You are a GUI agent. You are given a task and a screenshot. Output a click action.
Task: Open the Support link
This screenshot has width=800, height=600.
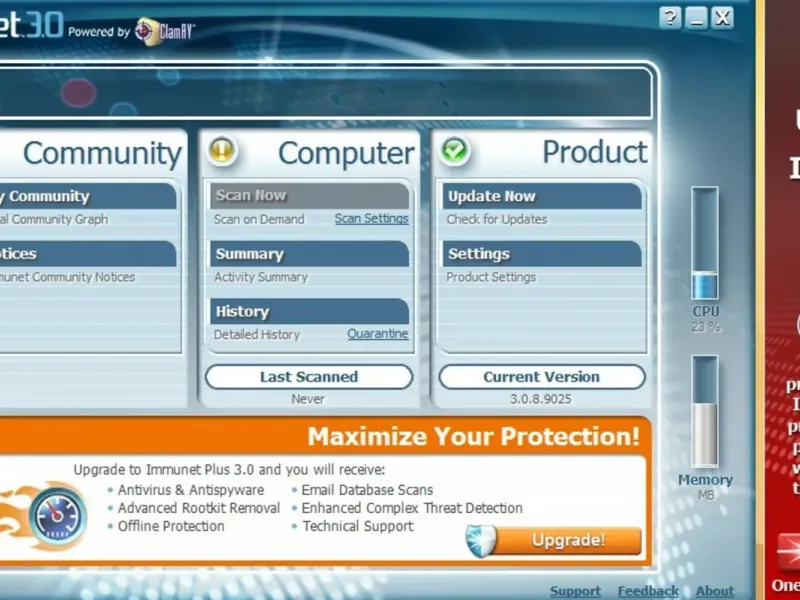[575, 591]
